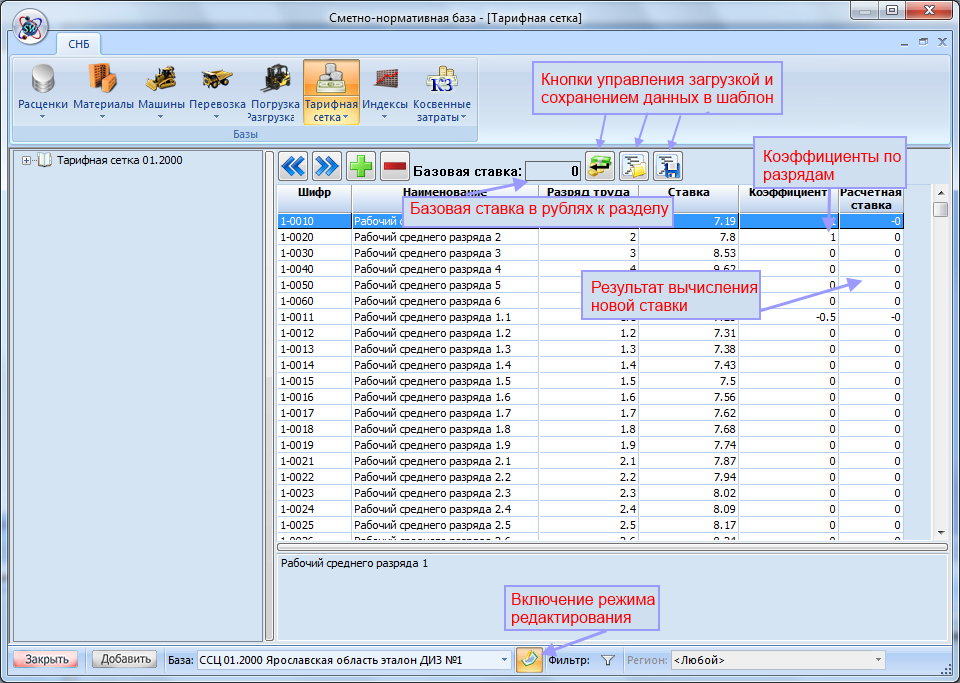960x683 pixels.
Task: Click the Коэффициент column header
Action: click(788, 198)
